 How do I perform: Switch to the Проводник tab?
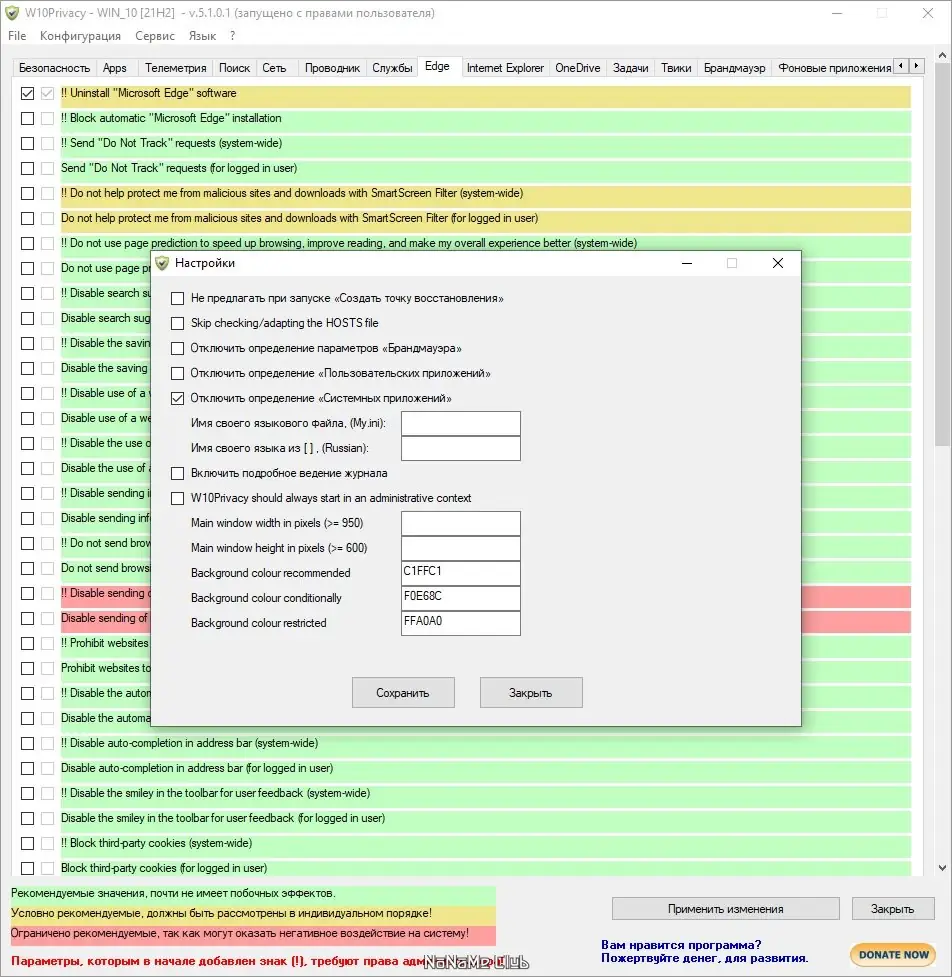[x=332, y=68]
